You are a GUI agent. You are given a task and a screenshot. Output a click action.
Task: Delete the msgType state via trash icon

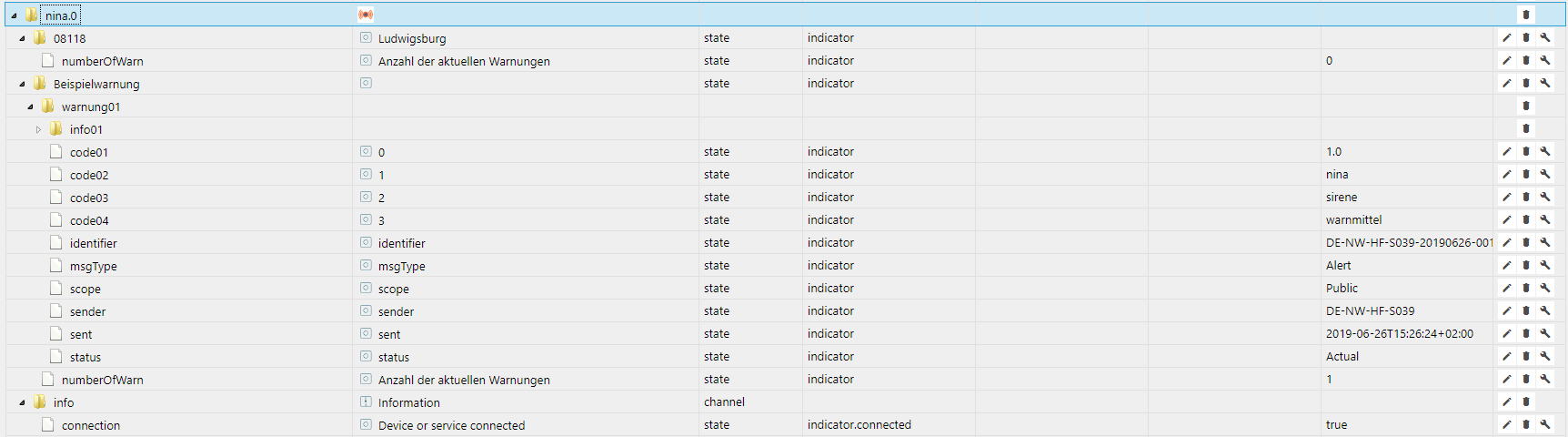click(1526, 266)
